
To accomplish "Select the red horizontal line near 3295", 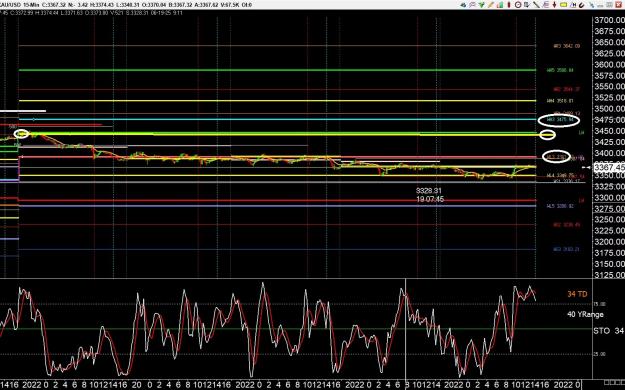I will (277, 201).
